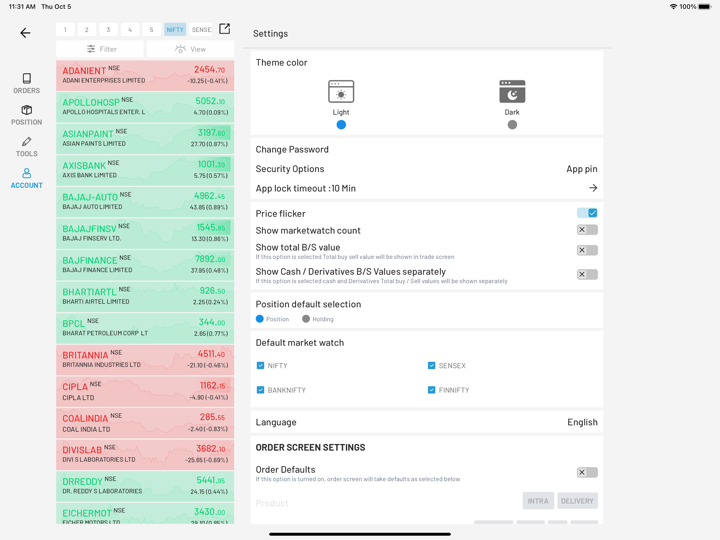This screenshot has height=540, width=720.
Task: Select the Dark theme icon
Action: click(x=512, y=93)
